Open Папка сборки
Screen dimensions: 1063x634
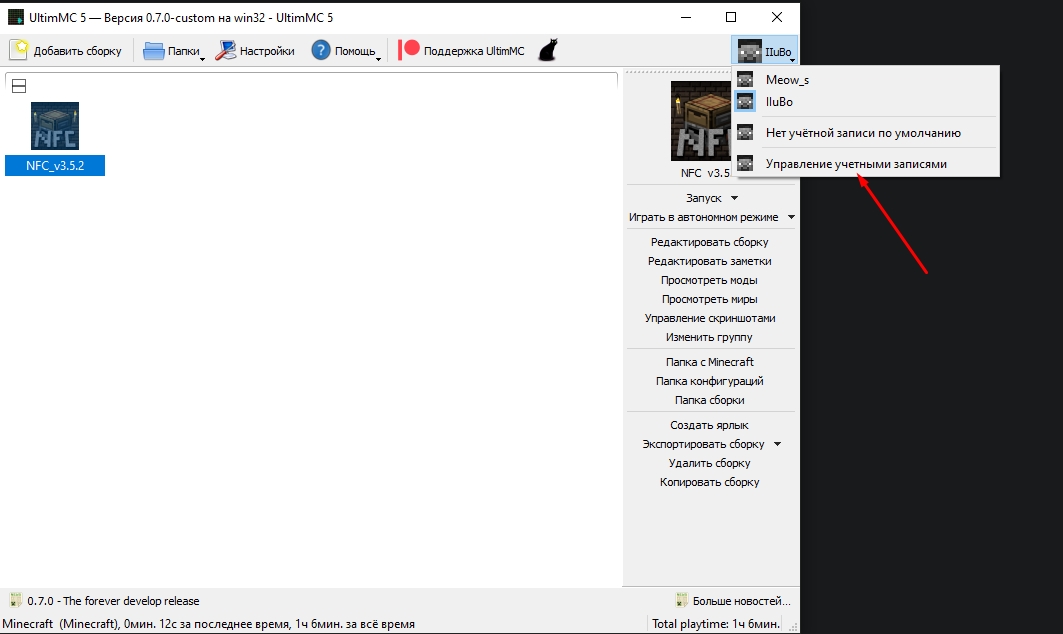(710, 400)
